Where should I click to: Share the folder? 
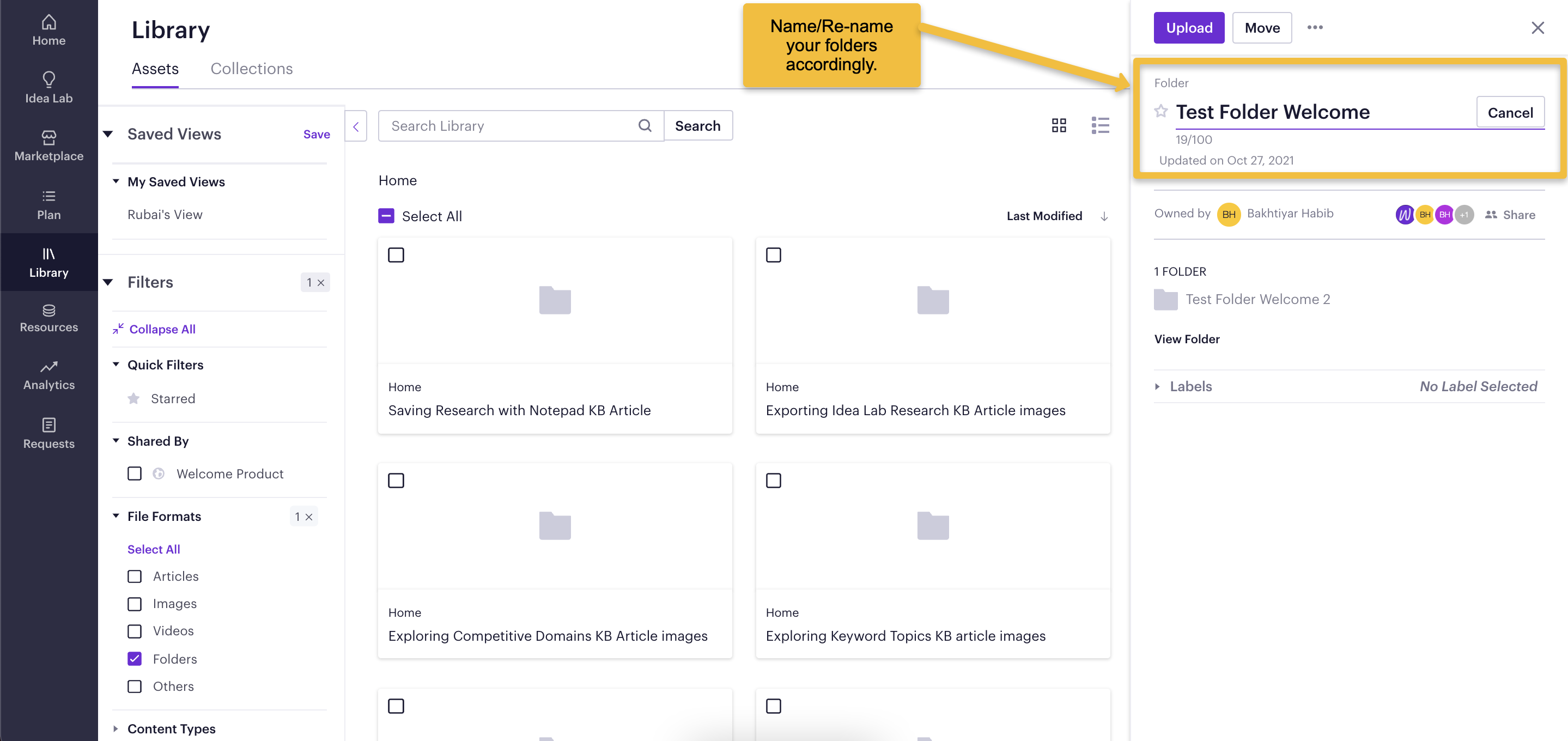tap(1510, 215)
